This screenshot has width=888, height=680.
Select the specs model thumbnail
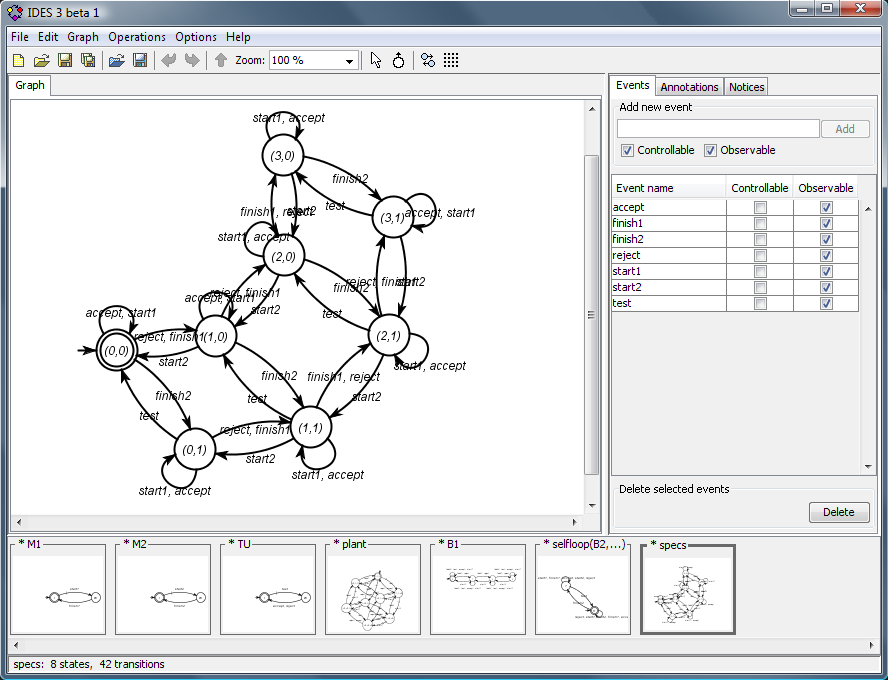[x=688, y=587]
